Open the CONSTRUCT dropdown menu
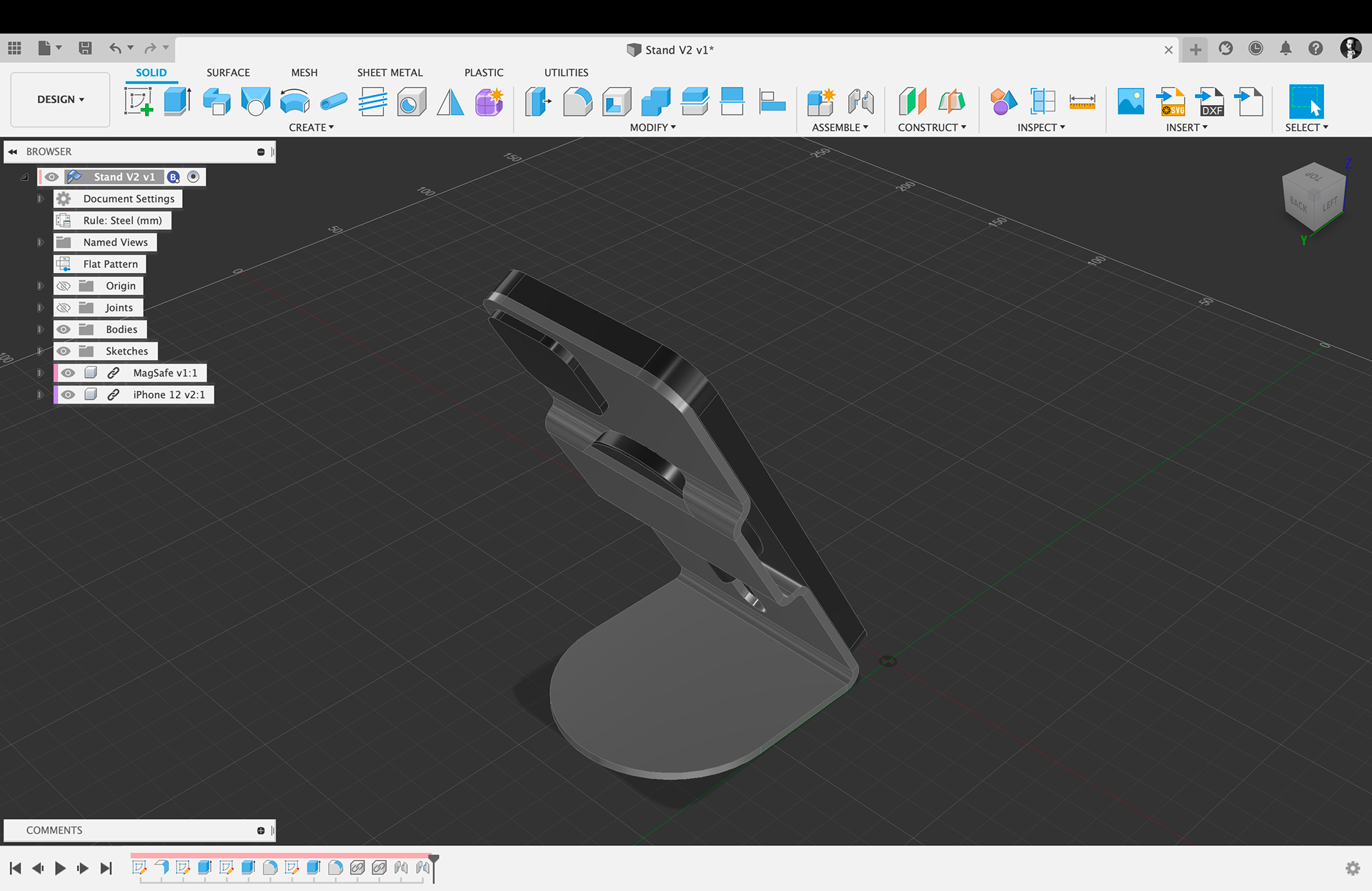This screenshot has height=891, width=1372. point(932,127)
